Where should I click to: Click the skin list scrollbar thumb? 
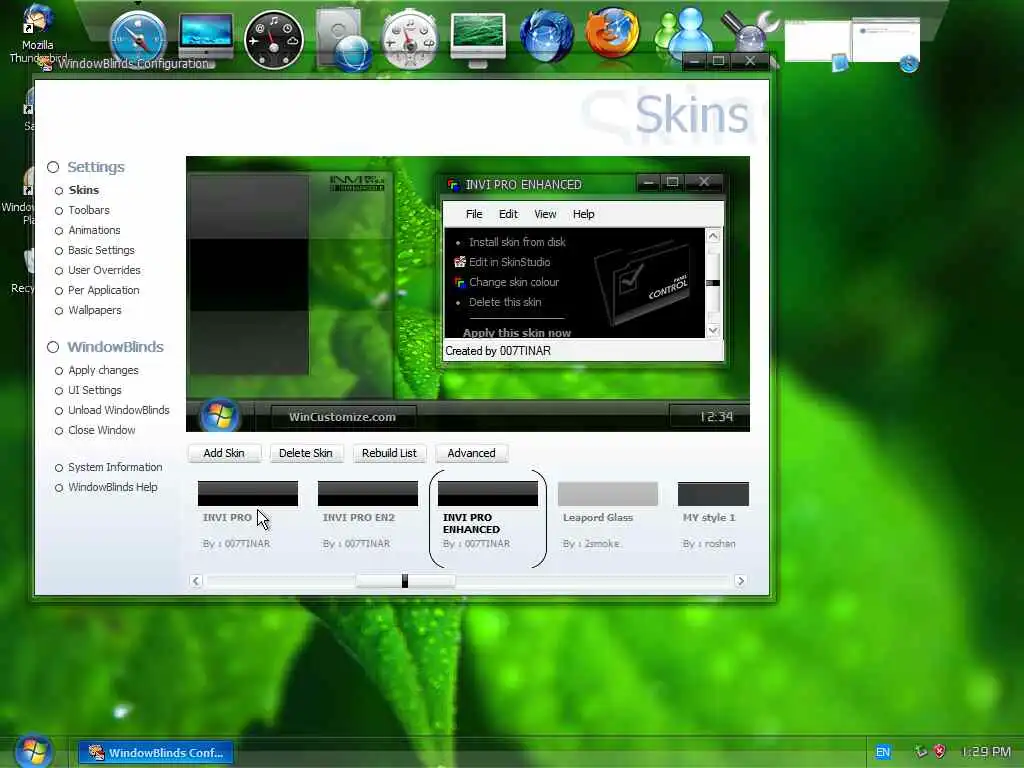[405, 581]
